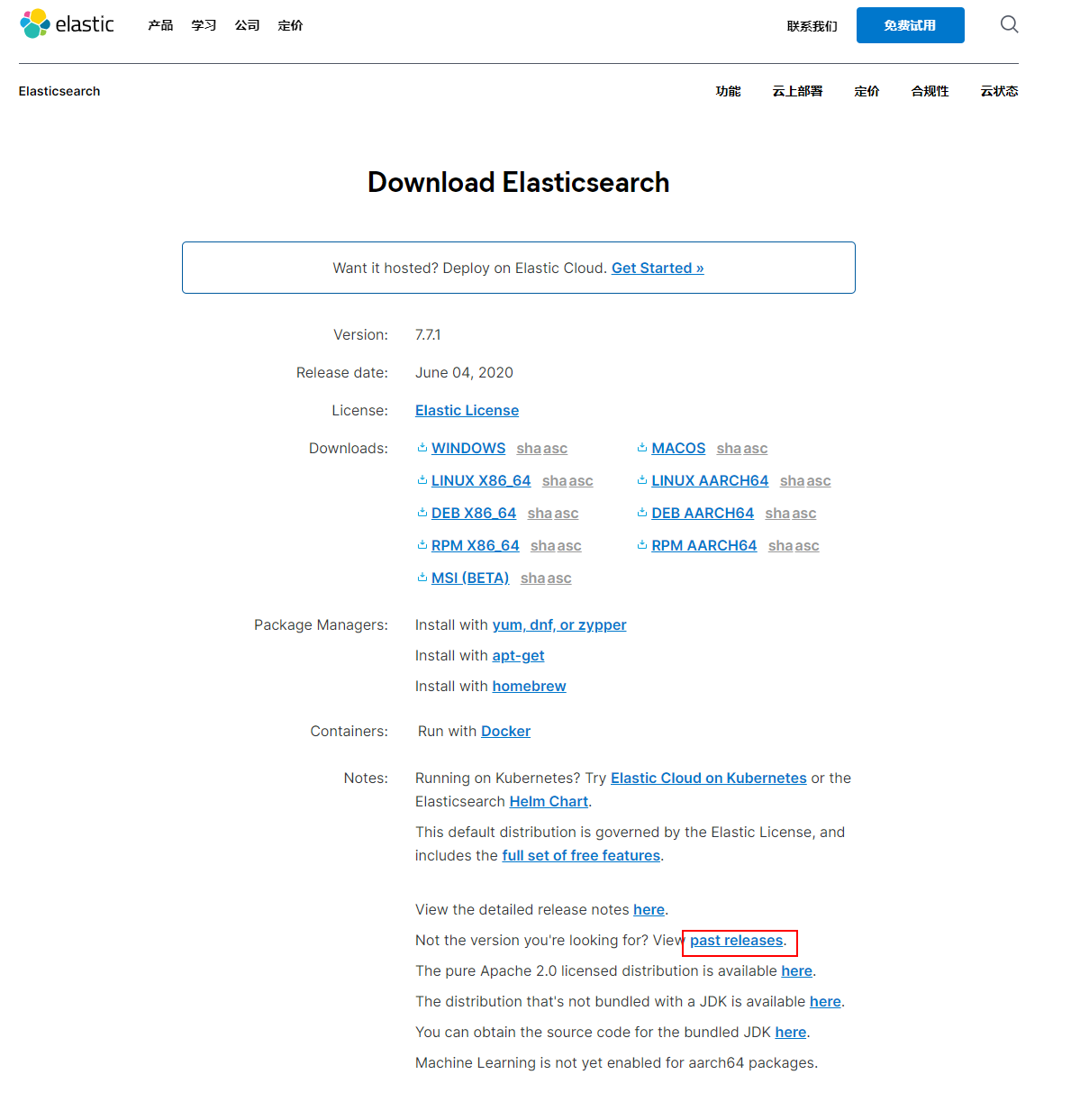Download RPM AARCH64 package

click(x=704, y=545)
